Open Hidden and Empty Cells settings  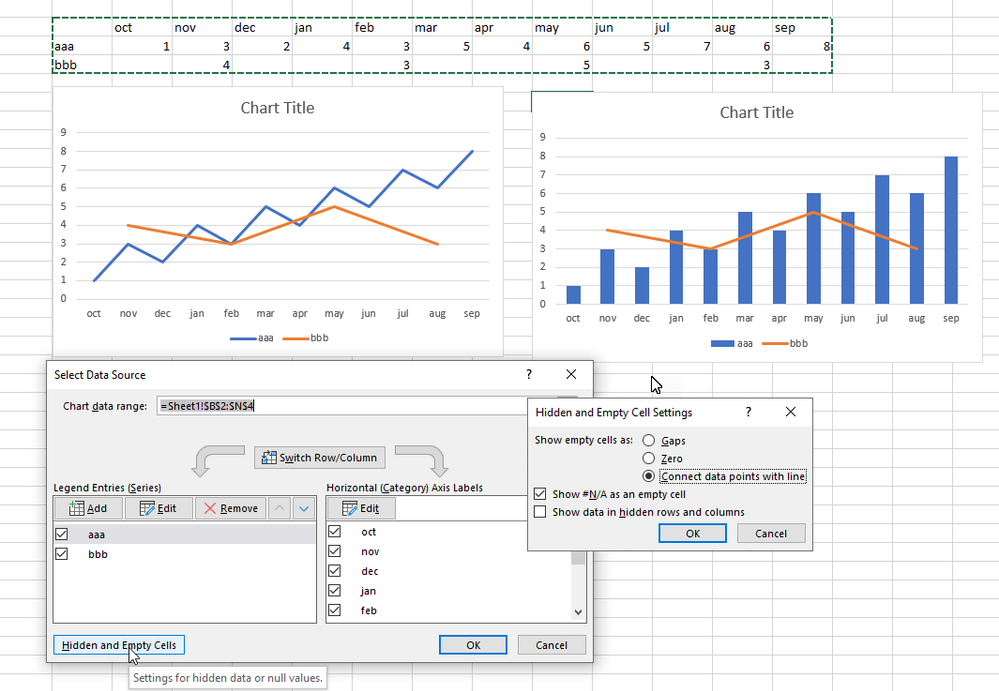[x=119, y=645]
